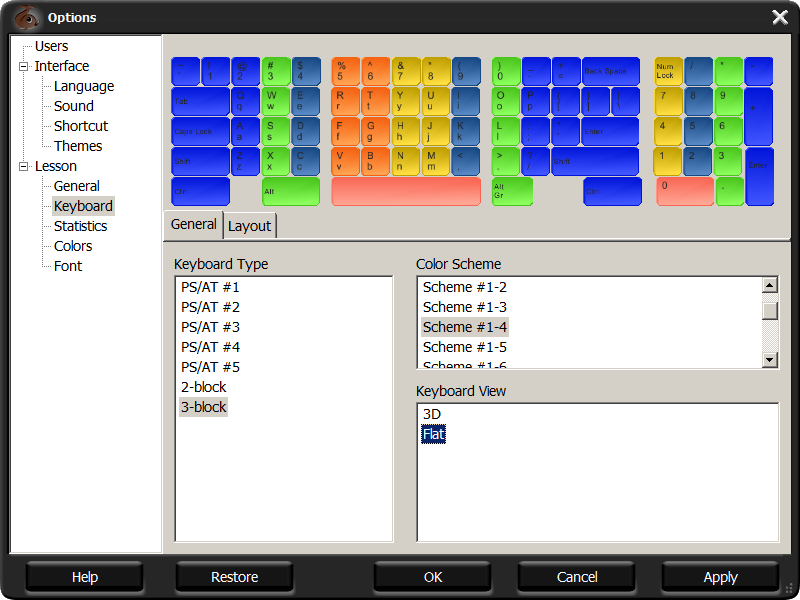Select the General tab above Keyboard Type

tap(193, 225)
